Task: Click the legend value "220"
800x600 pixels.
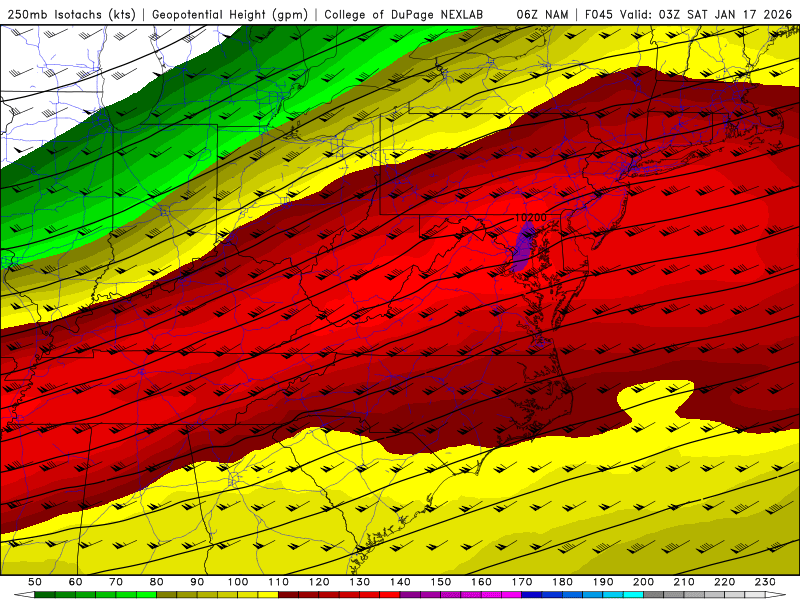Action: 725,582
